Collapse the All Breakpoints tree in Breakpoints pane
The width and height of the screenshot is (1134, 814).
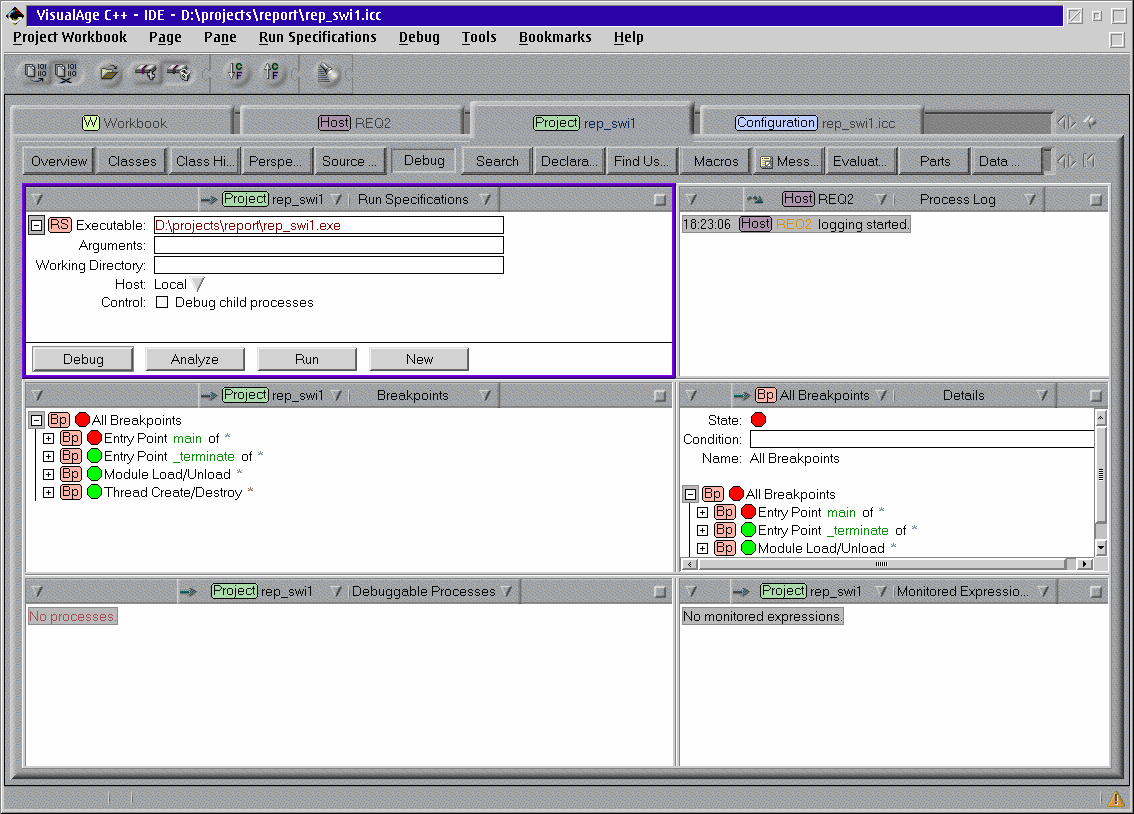pyautogui.click(x=36, y=420)
